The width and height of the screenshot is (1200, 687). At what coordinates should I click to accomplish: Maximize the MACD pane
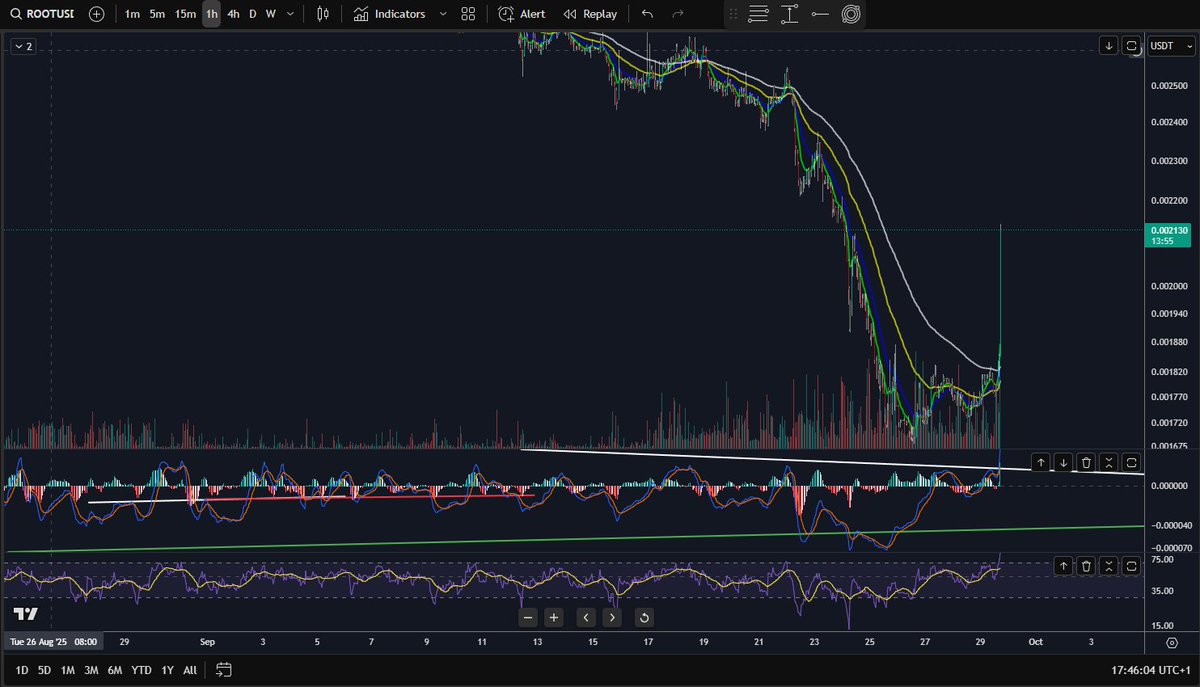coord(1132,462)
